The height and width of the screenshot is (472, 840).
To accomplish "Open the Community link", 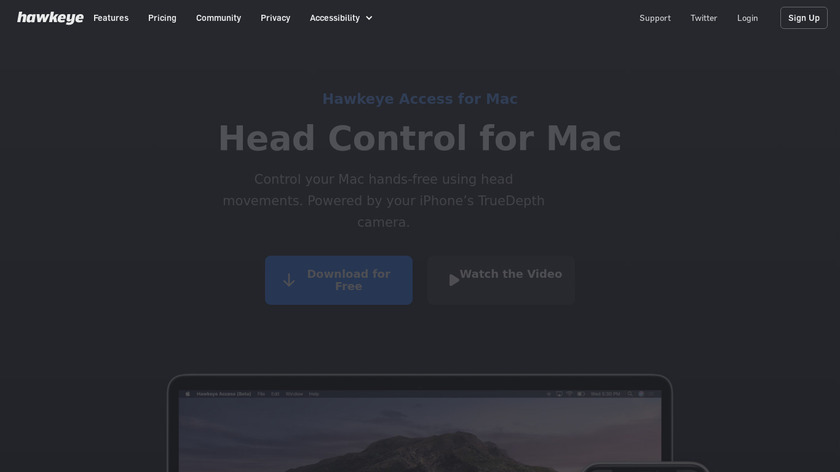I will [x=219, y=18].
